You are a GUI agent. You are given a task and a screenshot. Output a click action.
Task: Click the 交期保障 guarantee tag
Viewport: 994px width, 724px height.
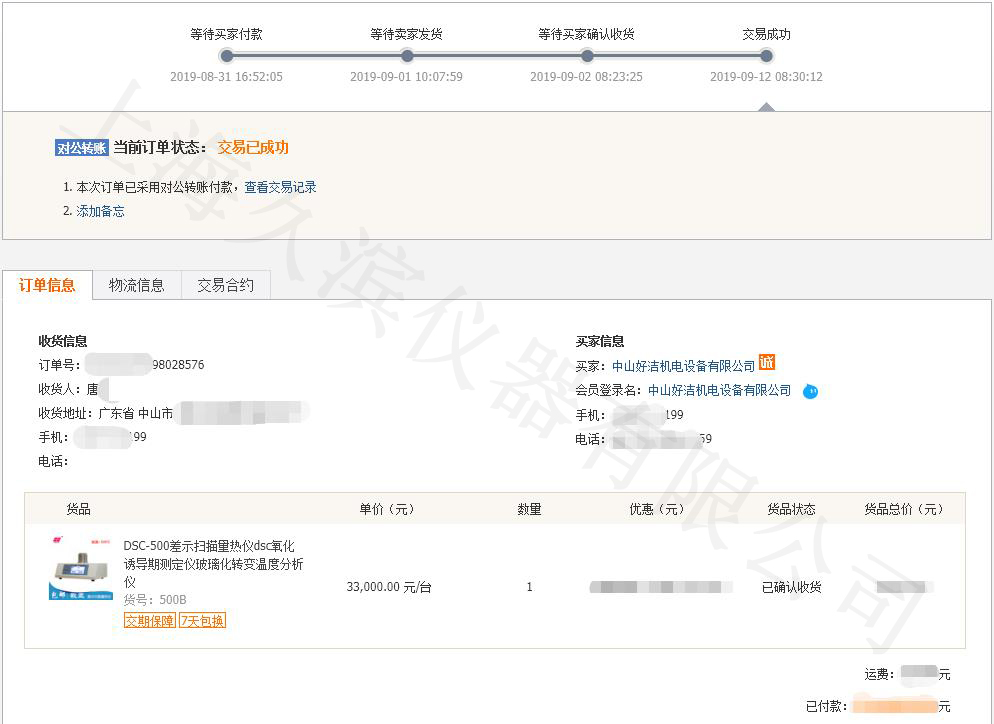click(x=149, y=621)
